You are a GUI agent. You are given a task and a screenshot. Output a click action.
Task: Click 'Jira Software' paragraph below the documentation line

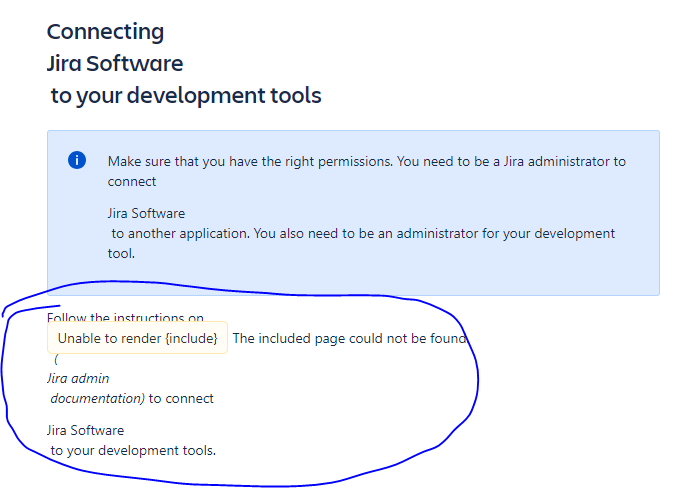tap(85, 430)
